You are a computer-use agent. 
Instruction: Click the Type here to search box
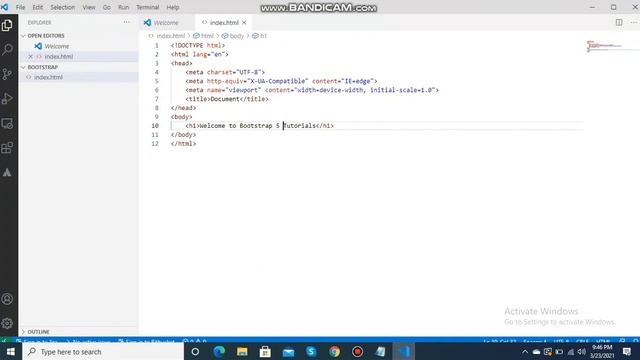pyautogui.click(x=103, y=351)
